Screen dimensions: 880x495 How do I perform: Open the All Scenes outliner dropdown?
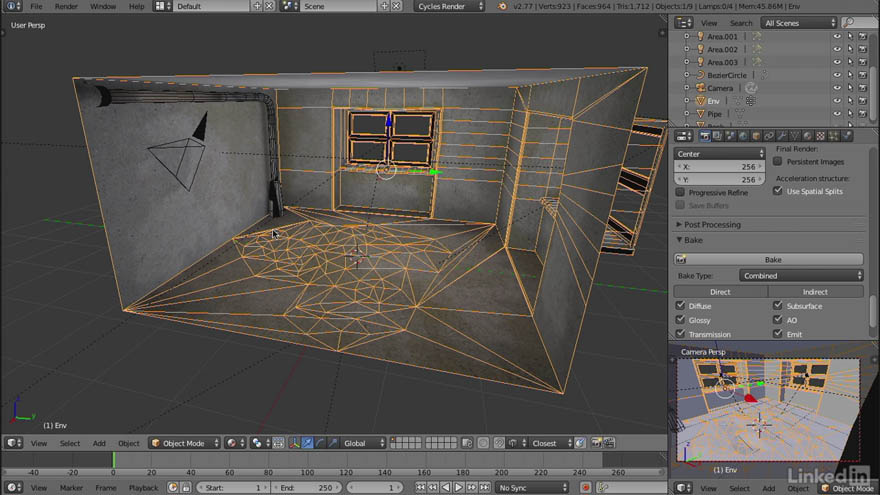pos(799,23)
